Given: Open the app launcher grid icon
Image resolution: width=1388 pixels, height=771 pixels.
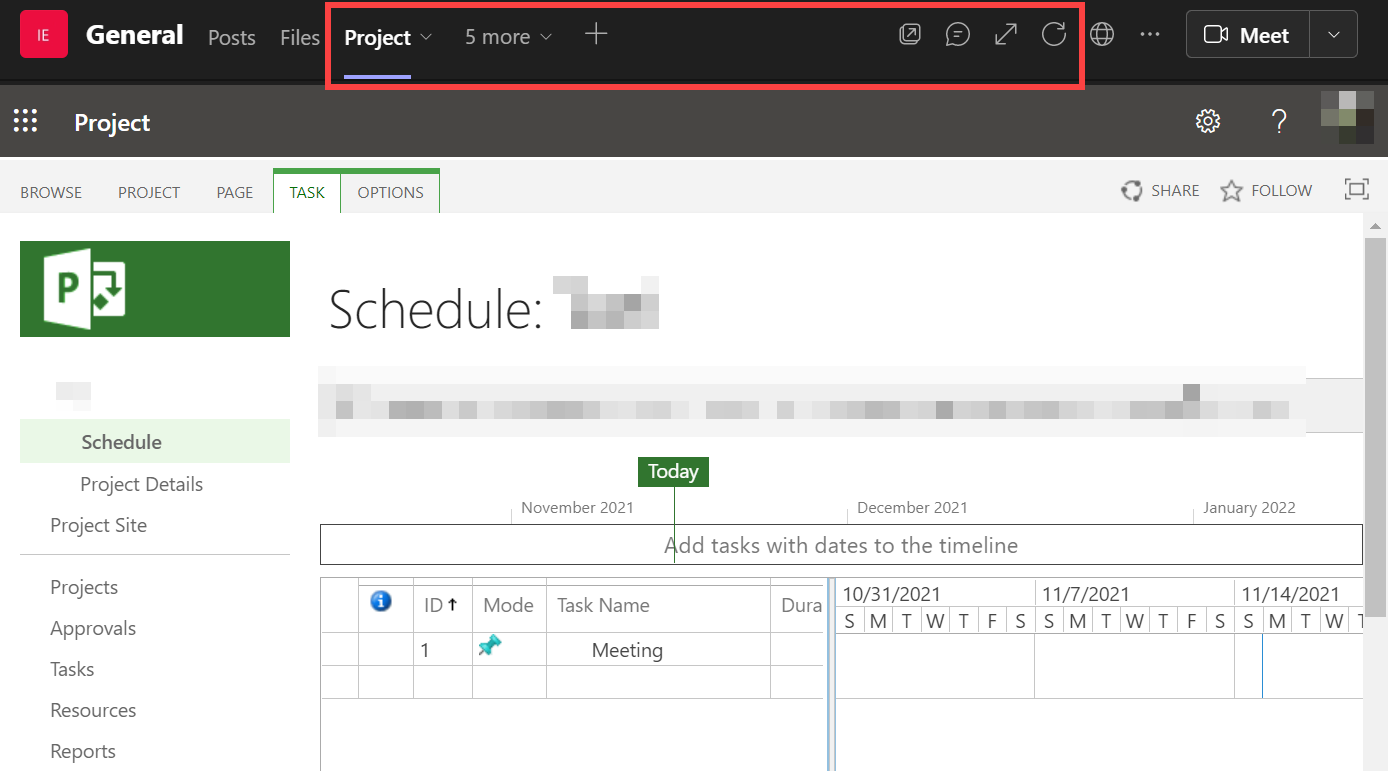Looking at the screenshot, I should click(25, 122).
